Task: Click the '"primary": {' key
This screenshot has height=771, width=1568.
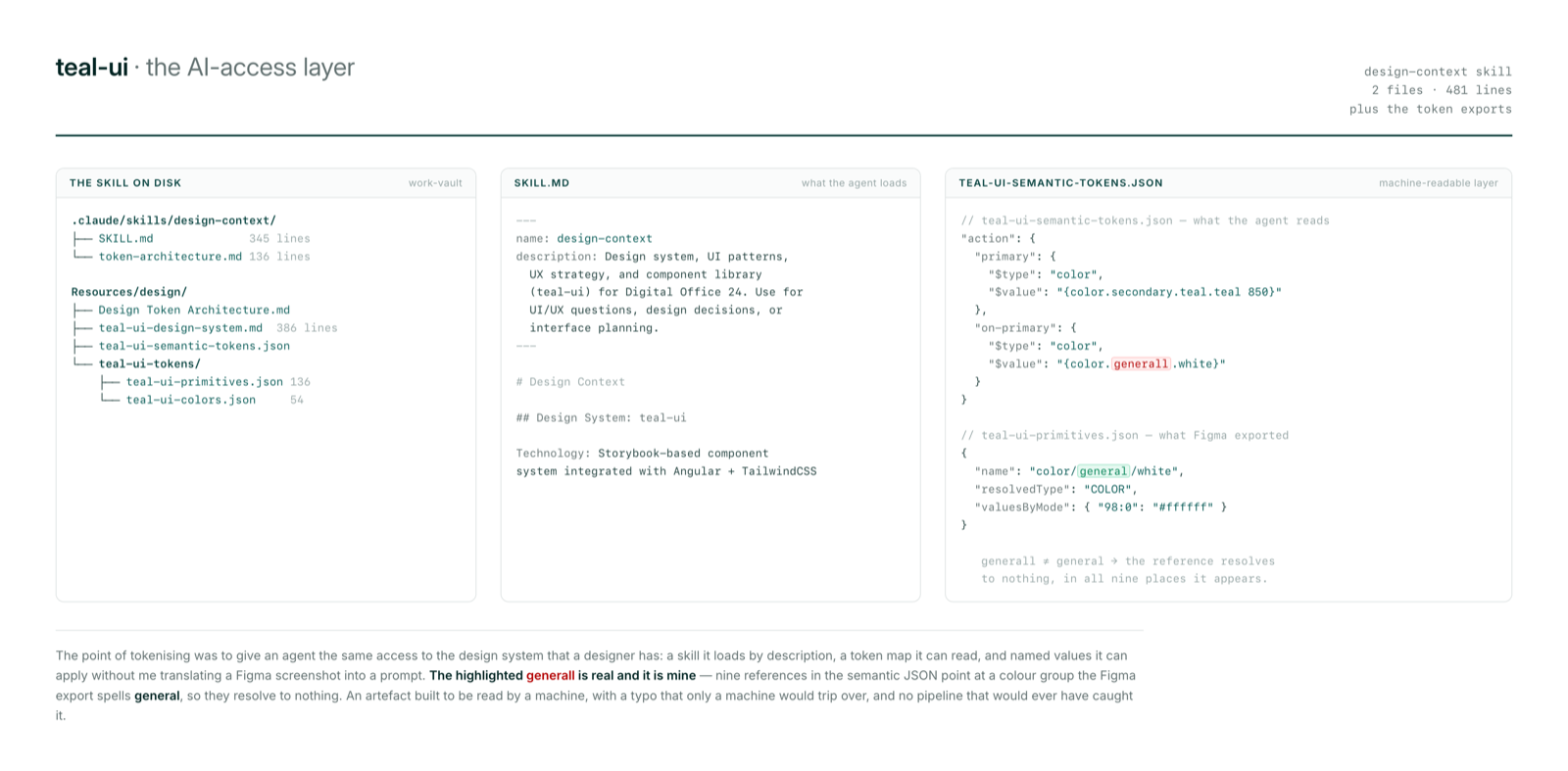Action: [1015, 257]
